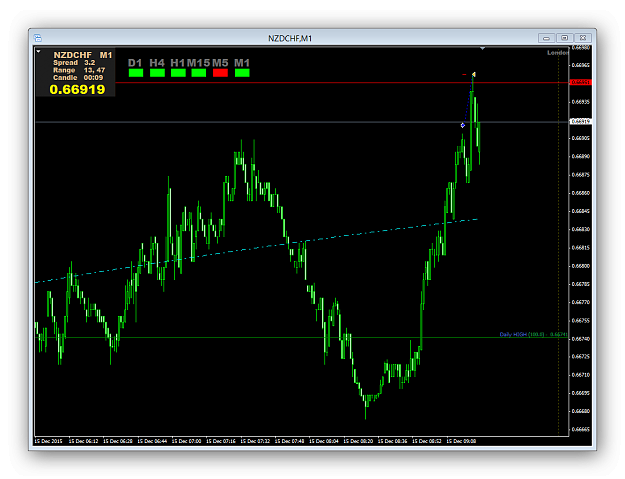Image resolution: width=625 pixels, height=479 pixels.
Task: Click the orange trade close arrow marker
Action: pos(474,74)
